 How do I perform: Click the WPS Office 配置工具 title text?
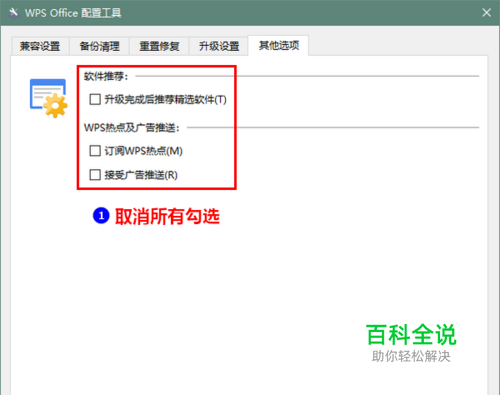pos(73,13)
